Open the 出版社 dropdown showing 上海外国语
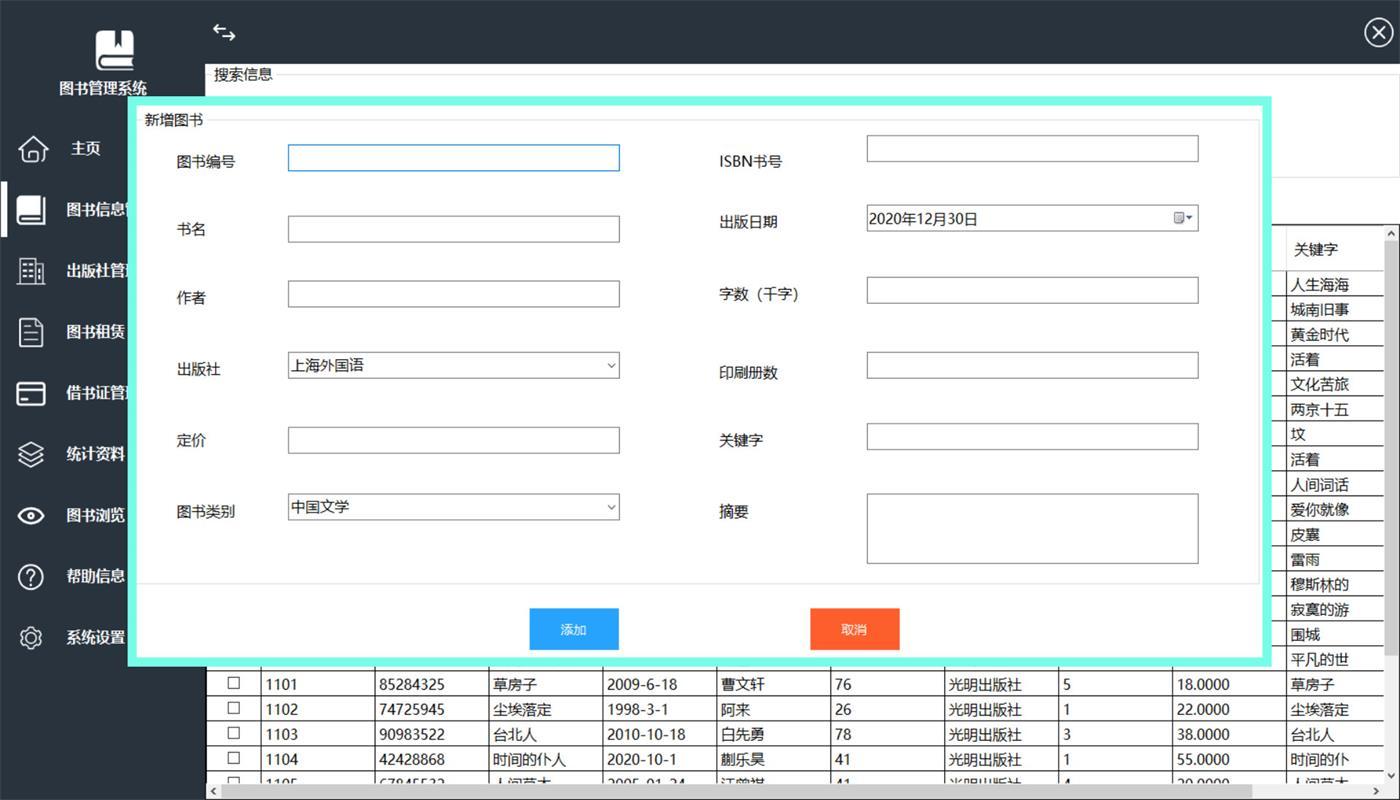The width and height of the screenshot is (1400, 800). pyautogui.click(x=453, y=366)
